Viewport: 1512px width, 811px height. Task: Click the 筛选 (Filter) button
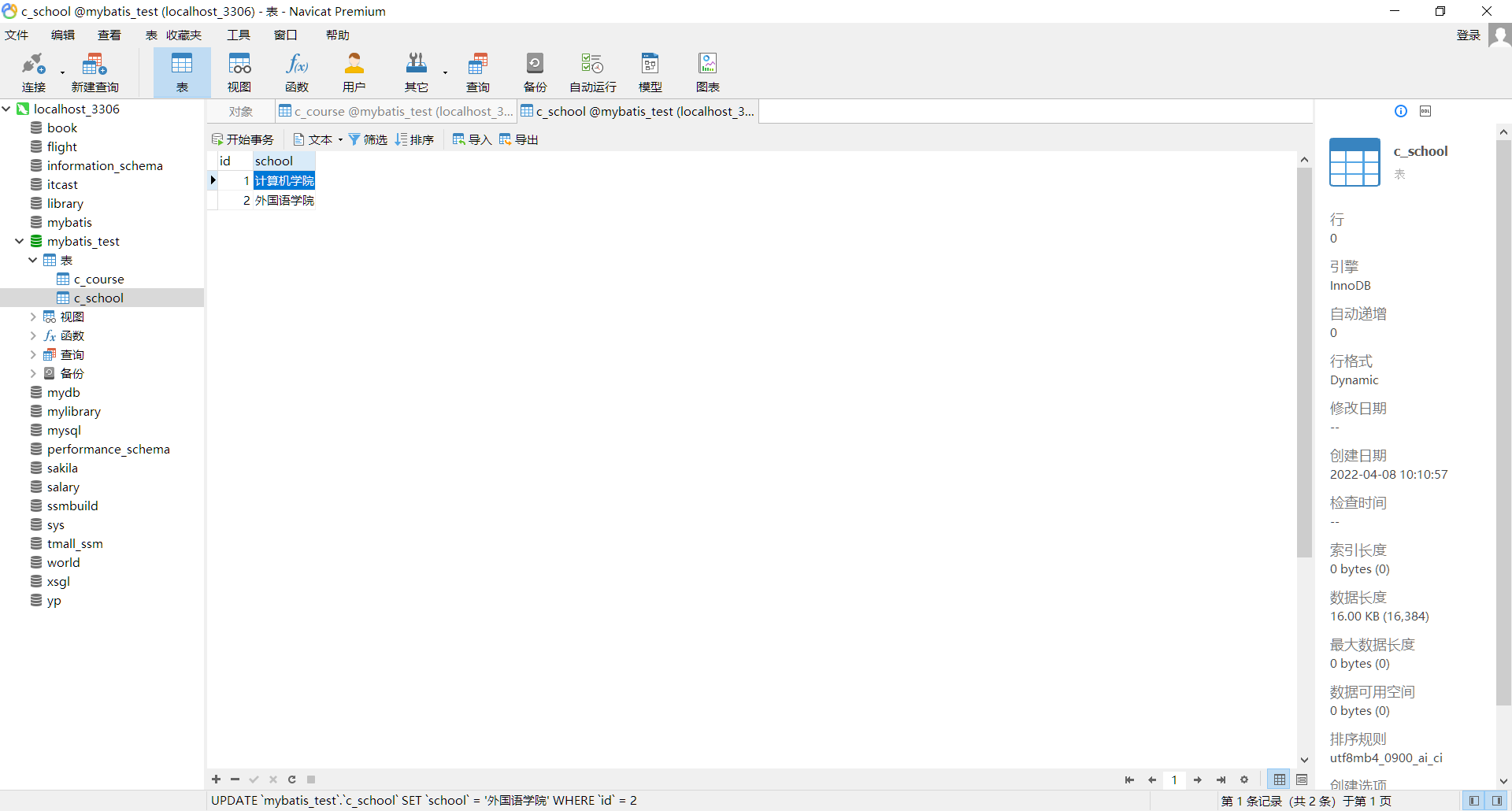(x=368, y=140)
